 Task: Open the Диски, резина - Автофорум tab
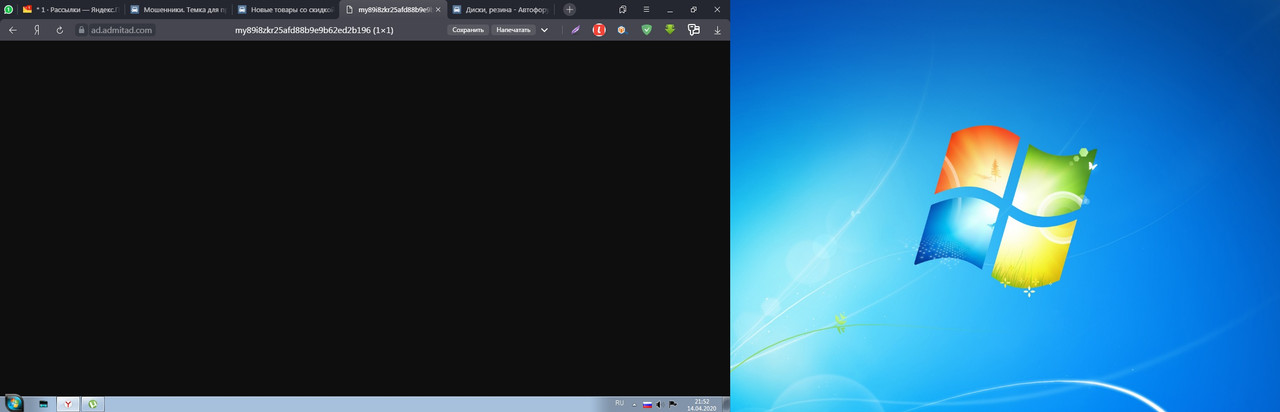click(x=500, y=9)
